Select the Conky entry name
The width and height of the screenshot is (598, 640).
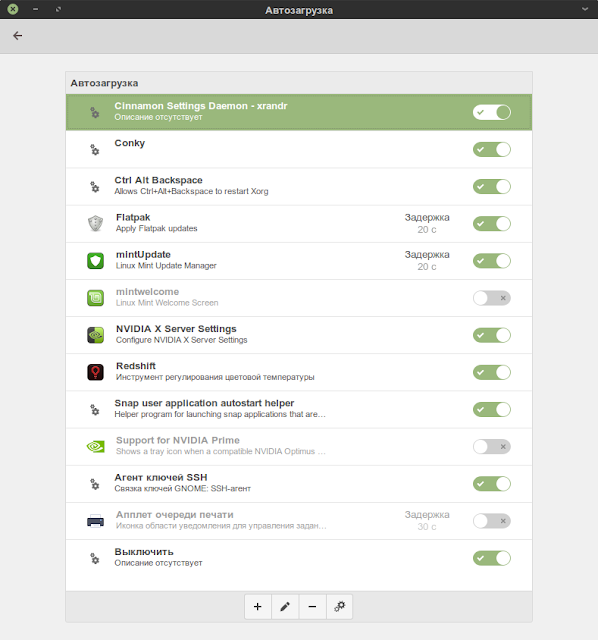point(130,143)
